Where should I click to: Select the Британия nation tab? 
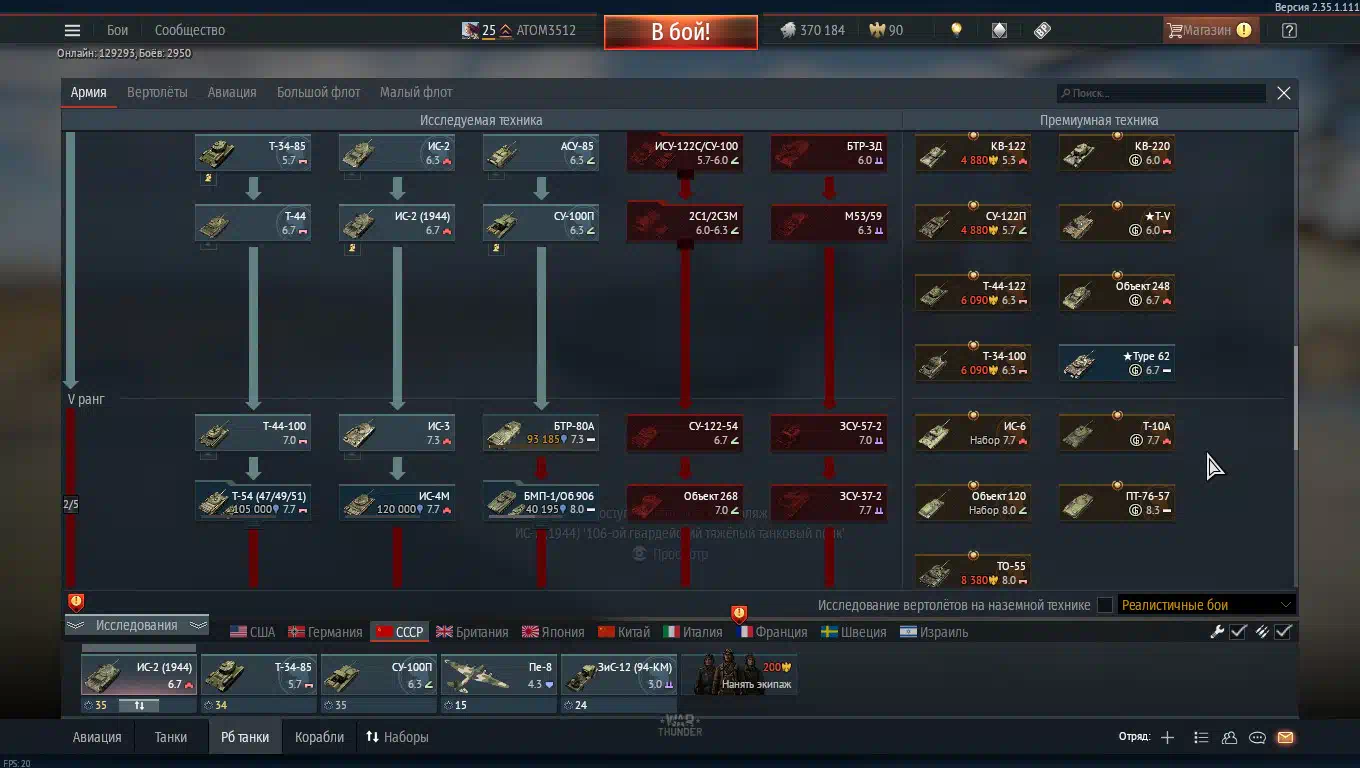tap(472, 632)
